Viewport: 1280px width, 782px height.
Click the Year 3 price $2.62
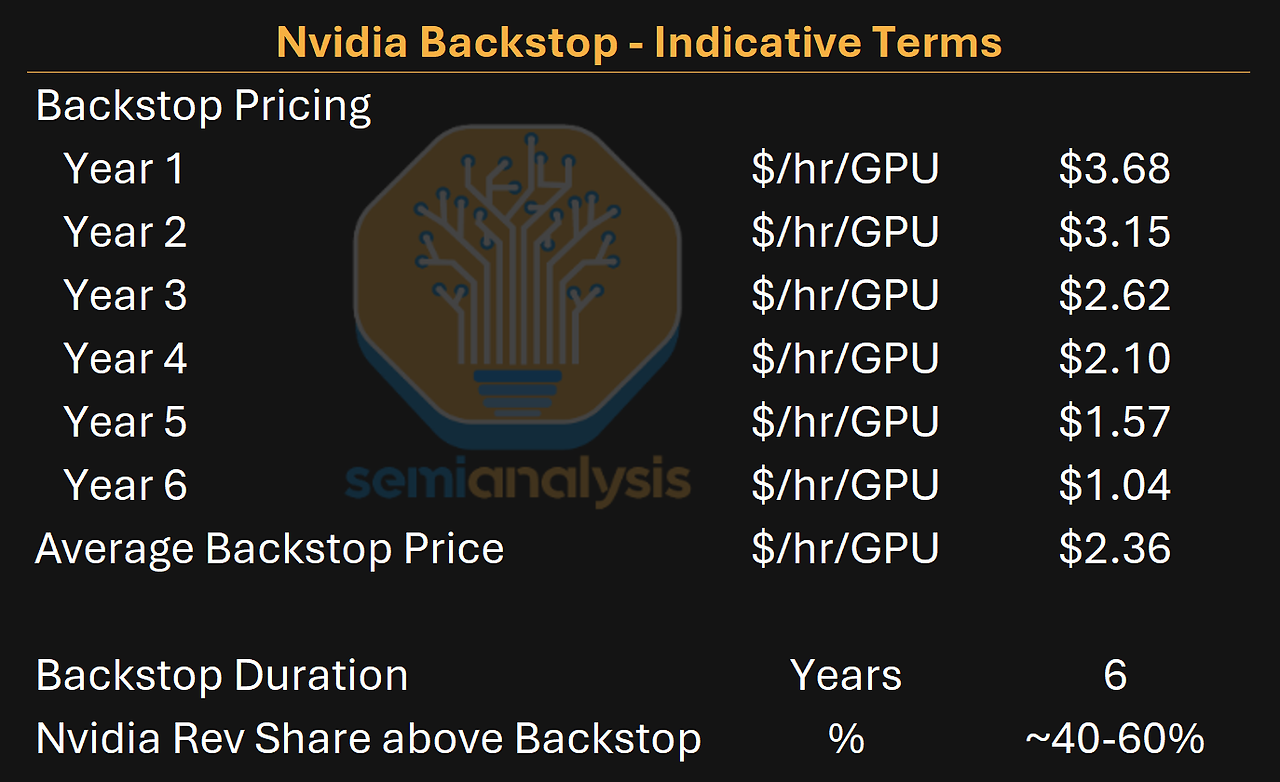pos(1115,295)
